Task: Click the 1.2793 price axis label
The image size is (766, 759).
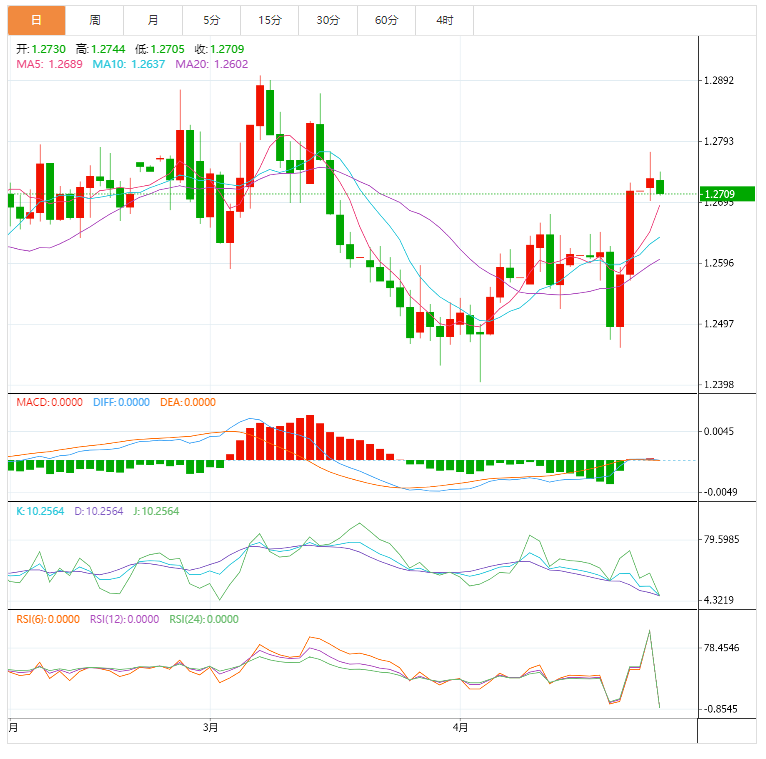Action: pyautogui.click(x=719, y=141)
